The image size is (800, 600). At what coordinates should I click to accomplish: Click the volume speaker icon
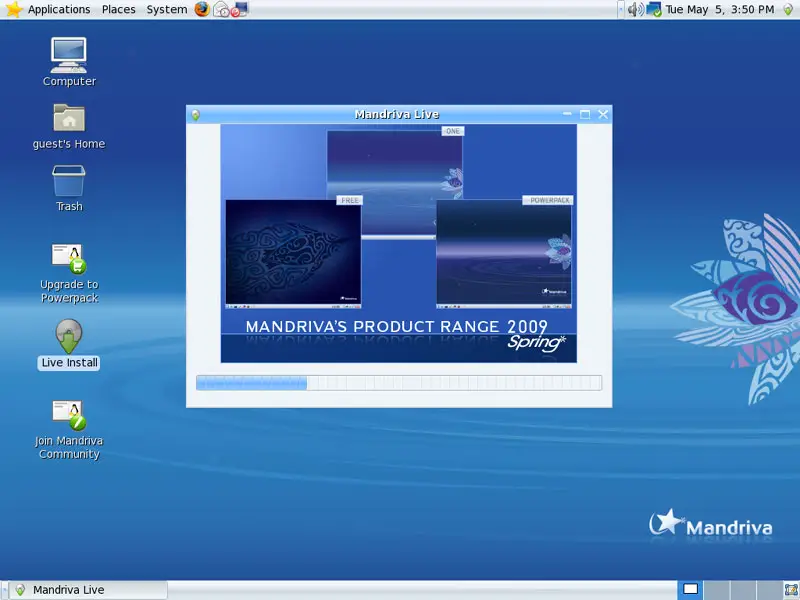pyautogui.click(x=635, y=9)
